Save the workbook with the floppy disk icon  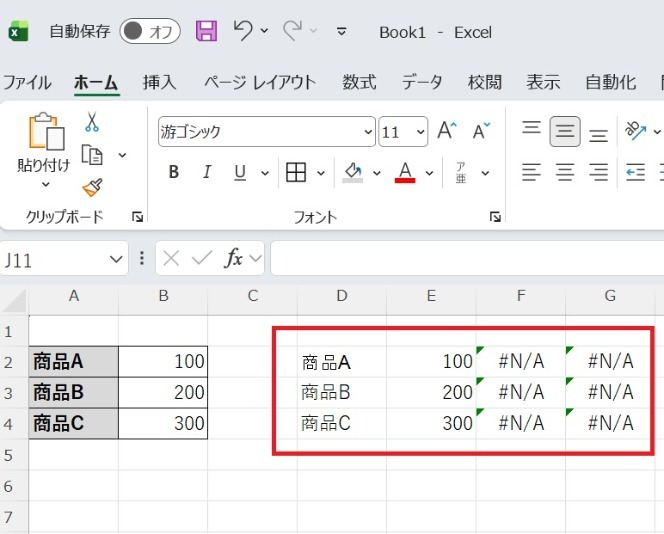point(206,31)
